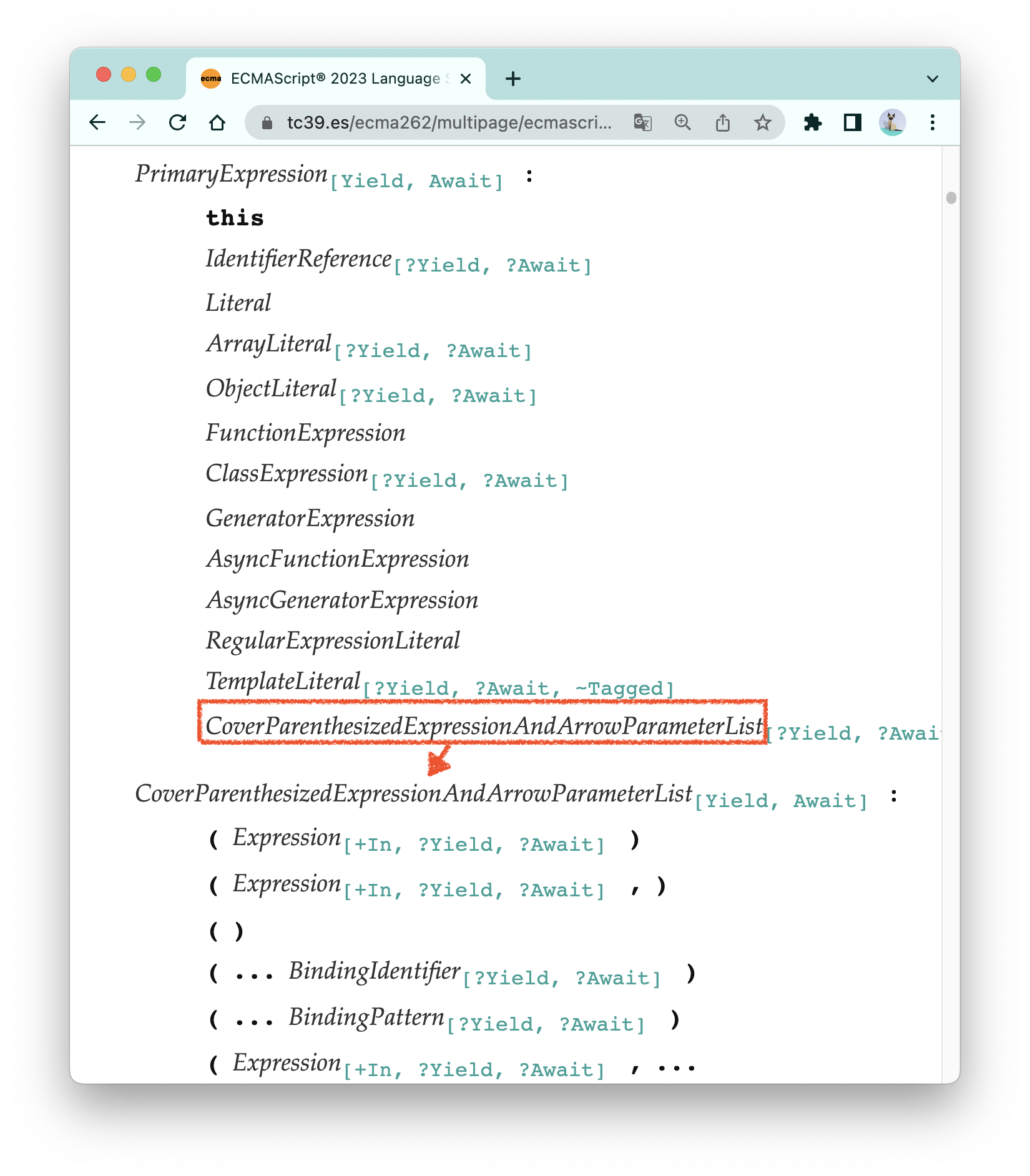Click the 'this' keyword terminal
The image size is (1030, 1176).
tap(235, 218)
